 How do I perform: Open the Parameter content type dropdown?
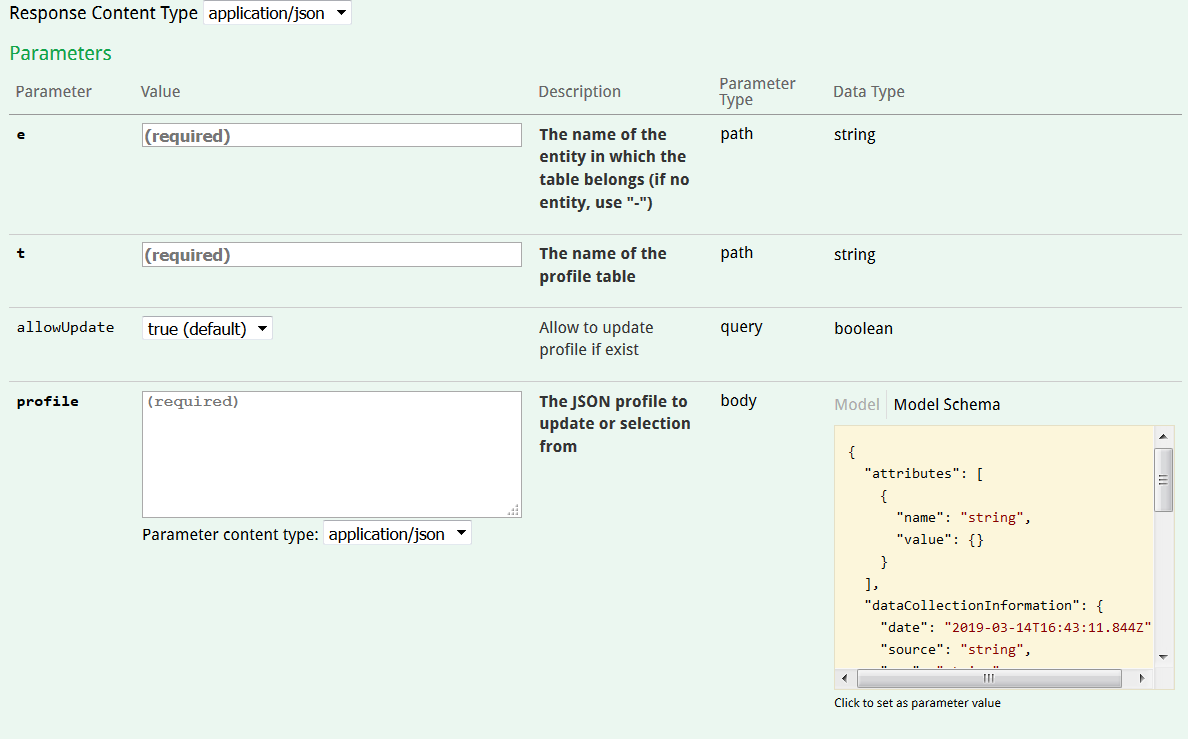(397, 534)
